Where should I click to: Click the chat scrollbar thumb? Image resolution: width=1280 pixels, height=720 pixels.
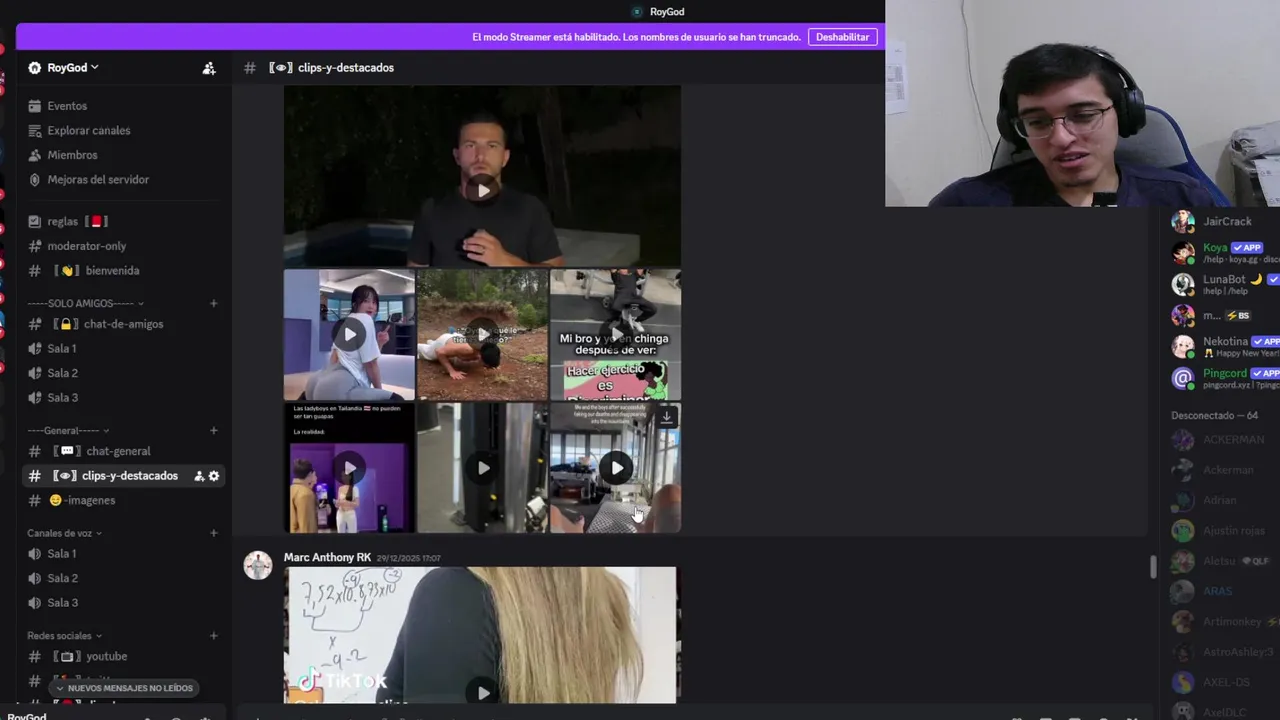pos(1152,566)
